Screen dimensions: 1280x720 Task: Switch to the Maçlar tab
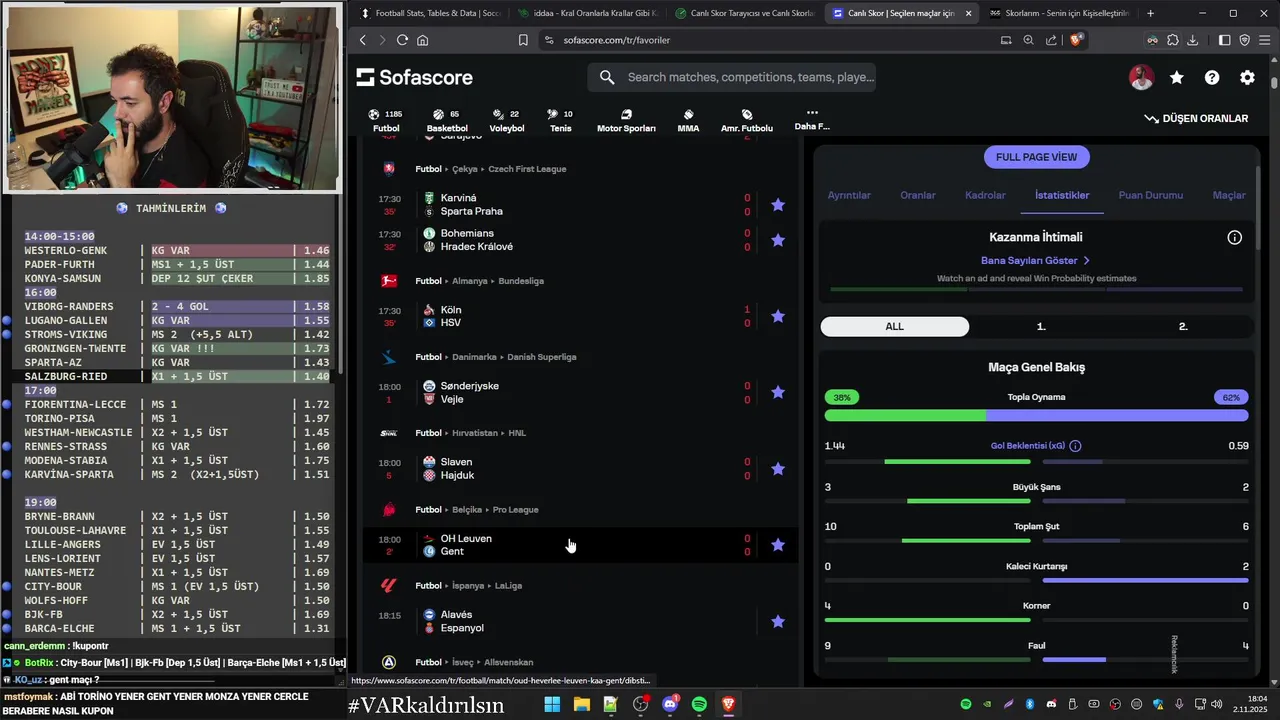click(1229, 195)
